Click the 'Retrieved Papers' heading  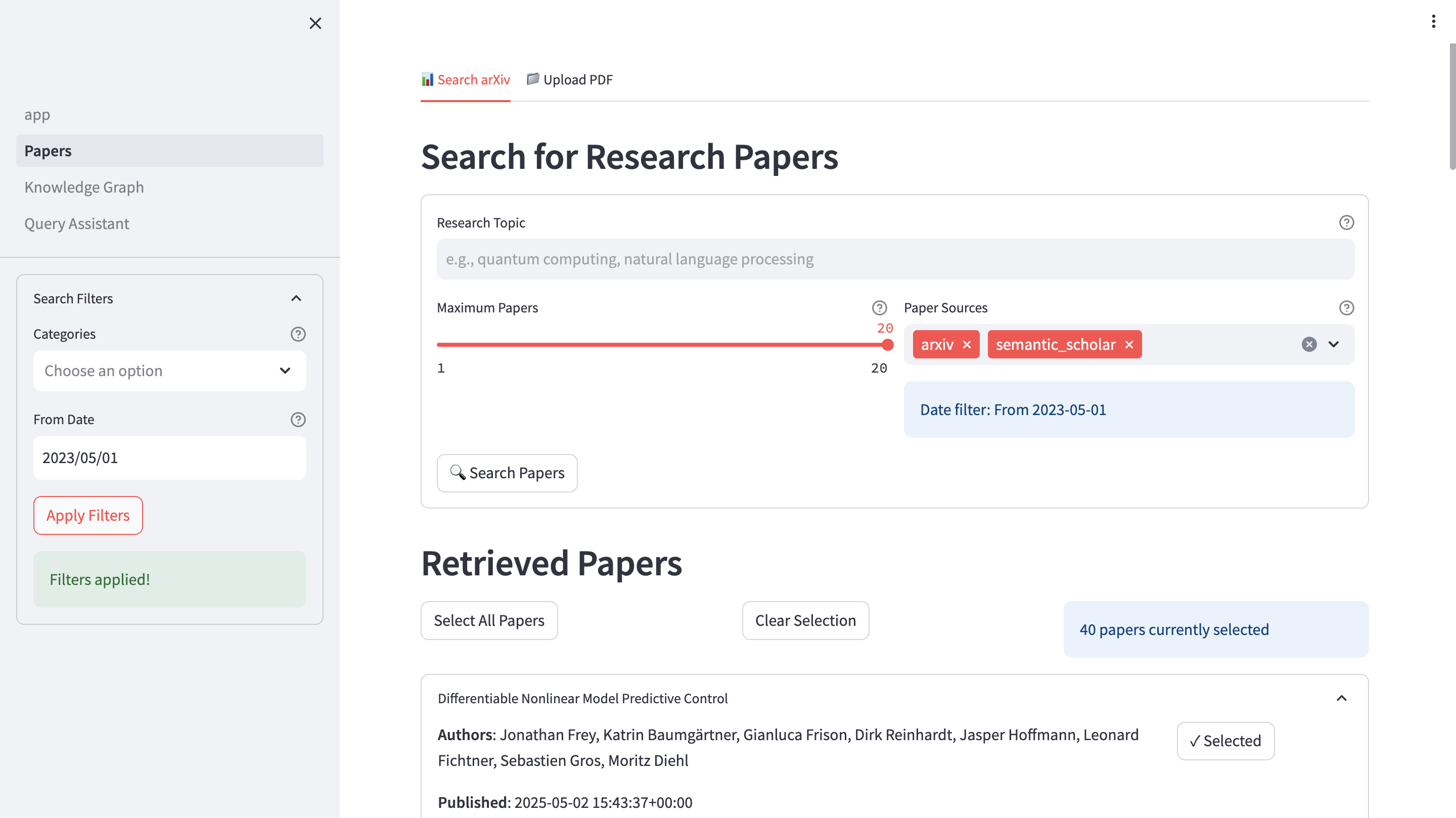pyautogui.click(x=552, y=564)
